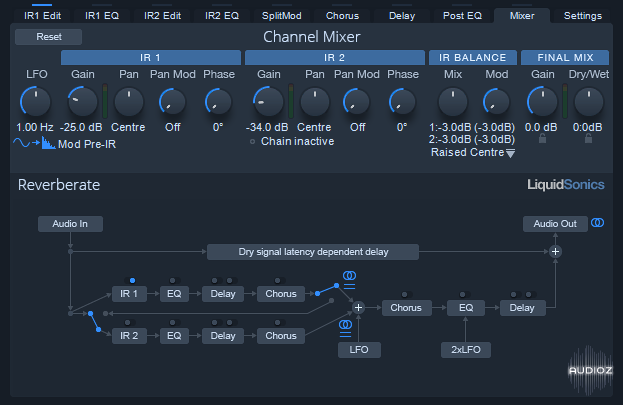Image resolution: width=623 pixels, height=405 pixels.
Task: Click the Reset button
Action: (x=48, y=37)
